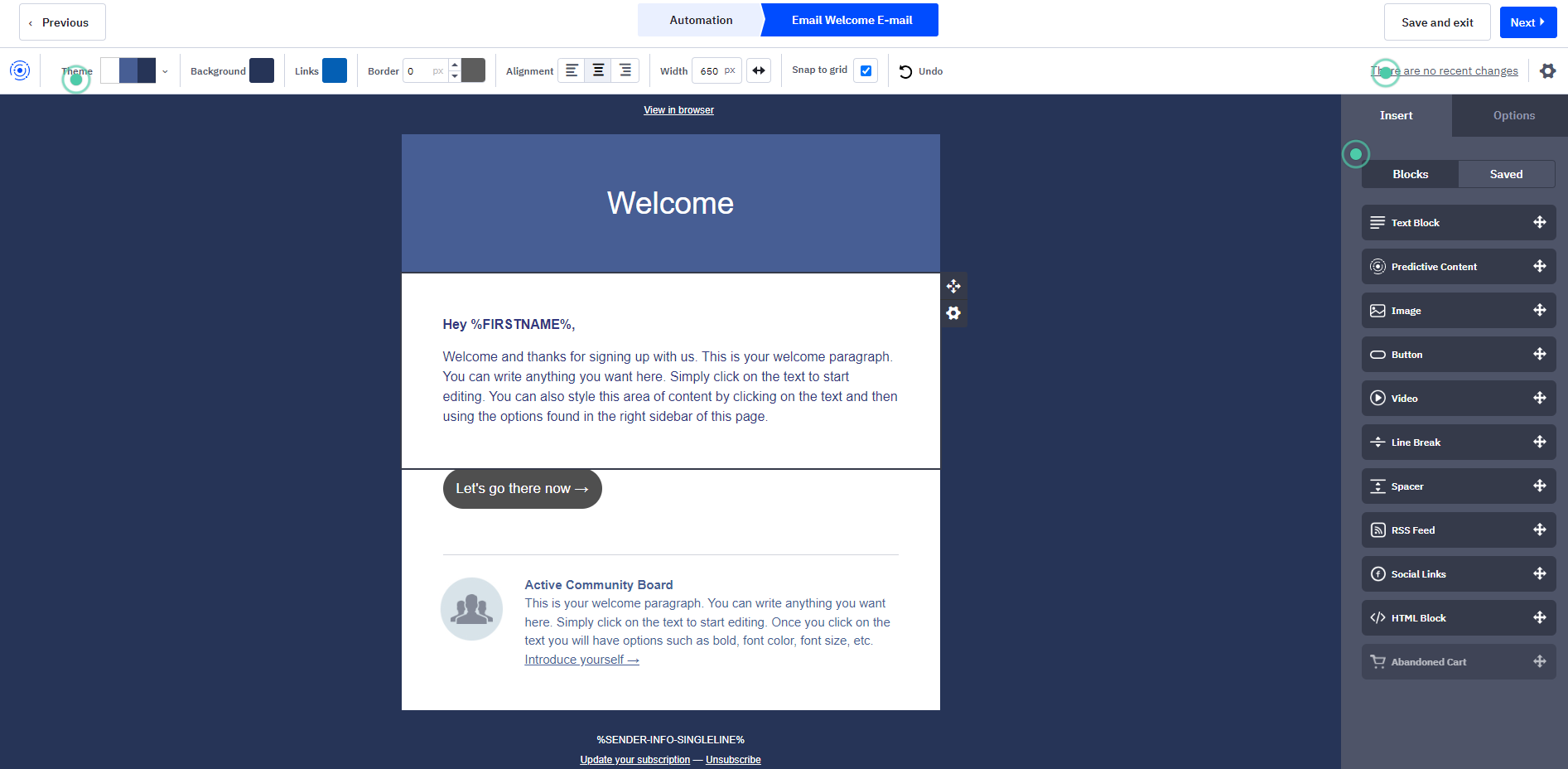Open the Background color swatch
1568x769 pixels.
[x=262, y=71]
